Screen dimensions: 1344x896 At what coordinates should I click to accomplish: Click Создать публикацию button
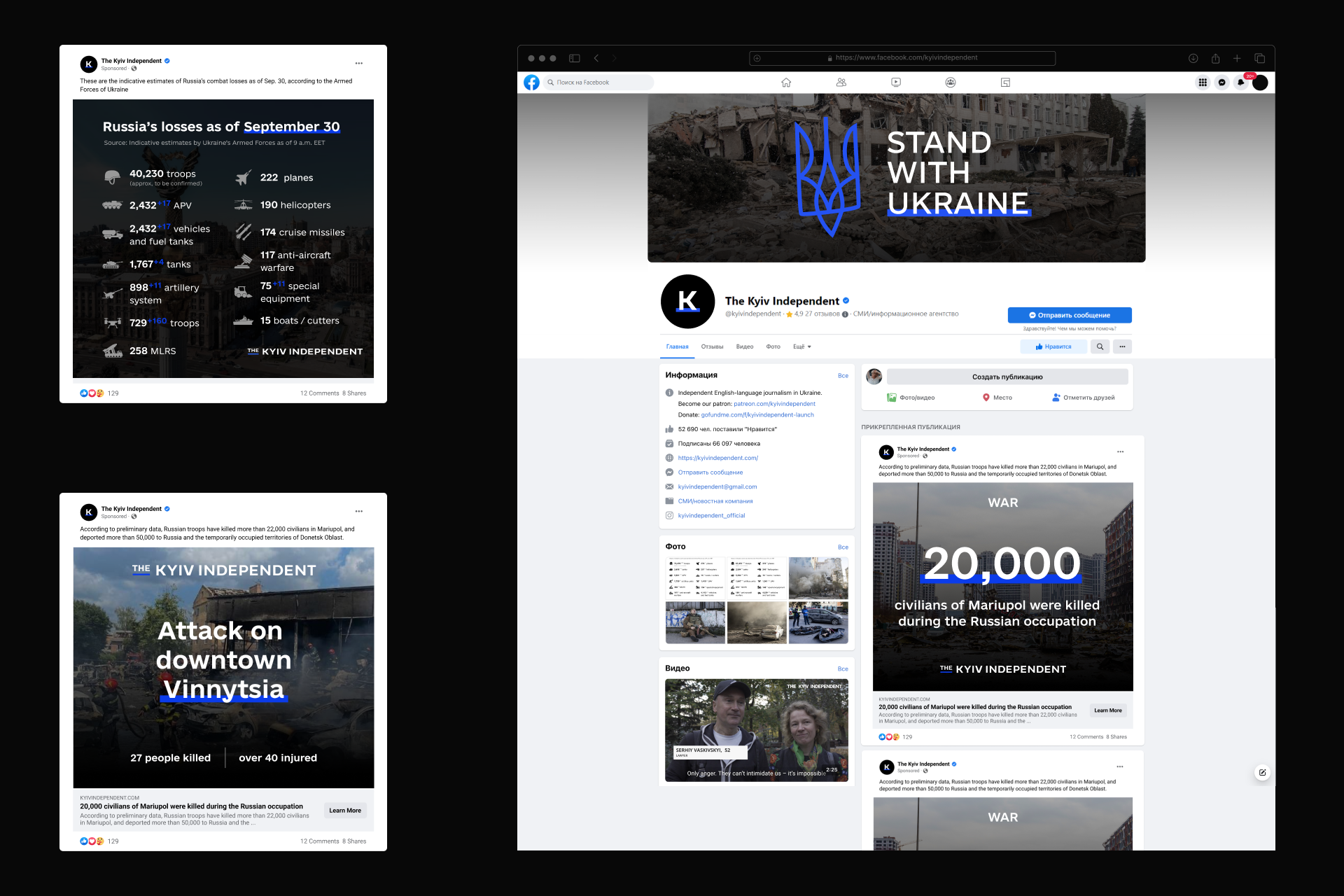pos(1007,377)
